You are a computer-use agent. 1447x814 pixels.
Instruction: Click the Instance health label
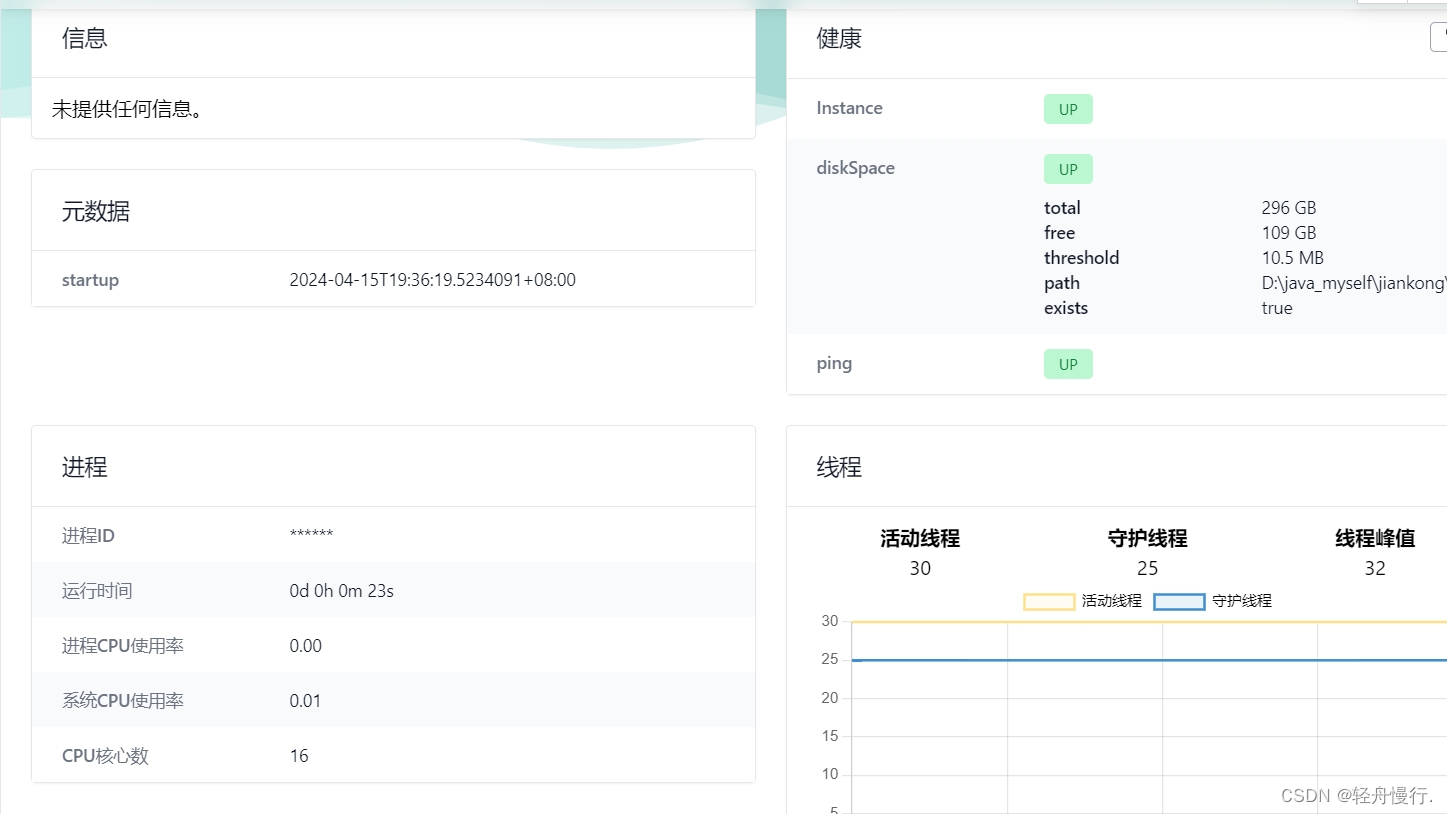(849, 108)
